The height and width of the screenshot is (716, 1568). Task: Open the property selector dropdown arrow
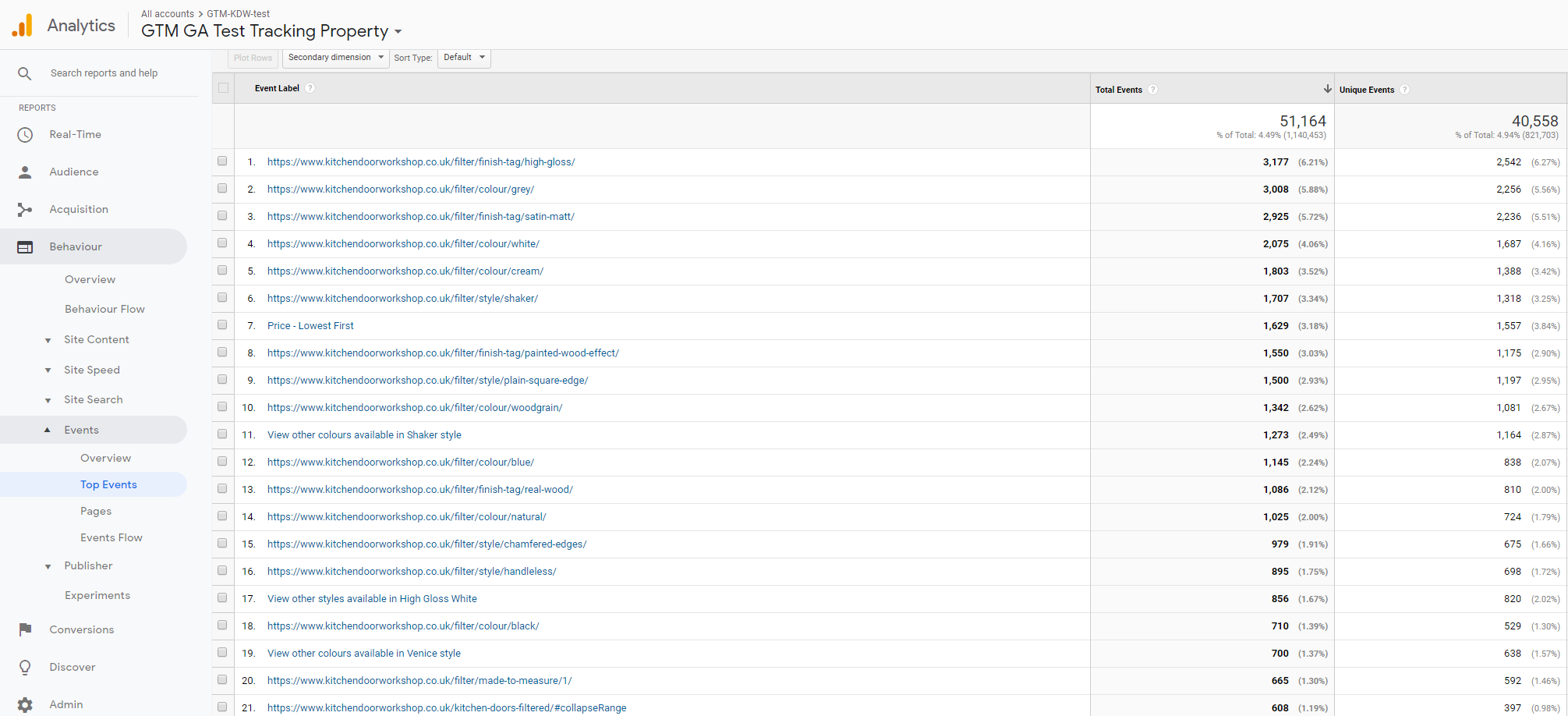pyautogui.click(x=398, y=32)
